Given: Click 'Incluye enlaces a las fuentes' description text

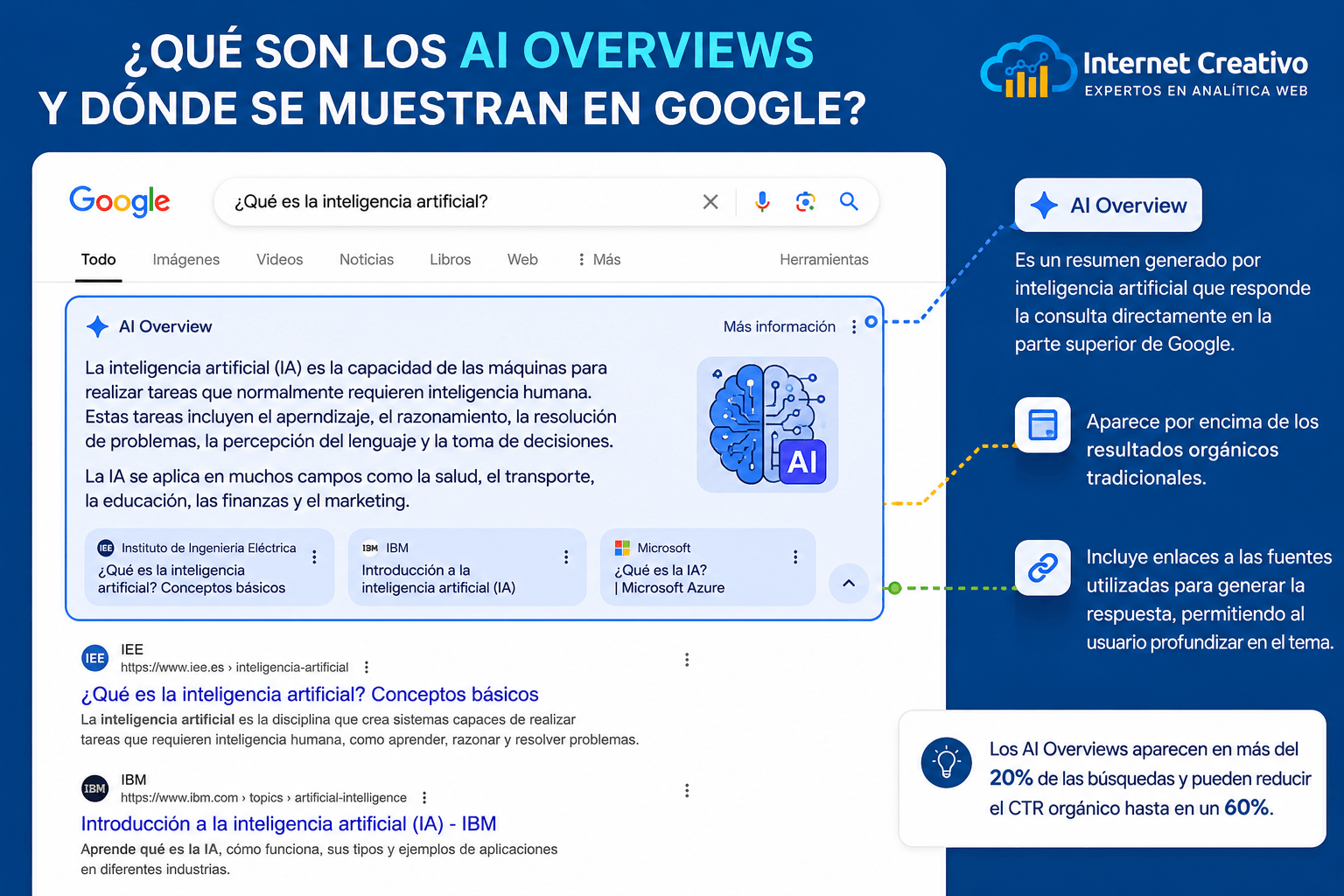Looking at the screenshot, I should click(x=1209, y=599).
